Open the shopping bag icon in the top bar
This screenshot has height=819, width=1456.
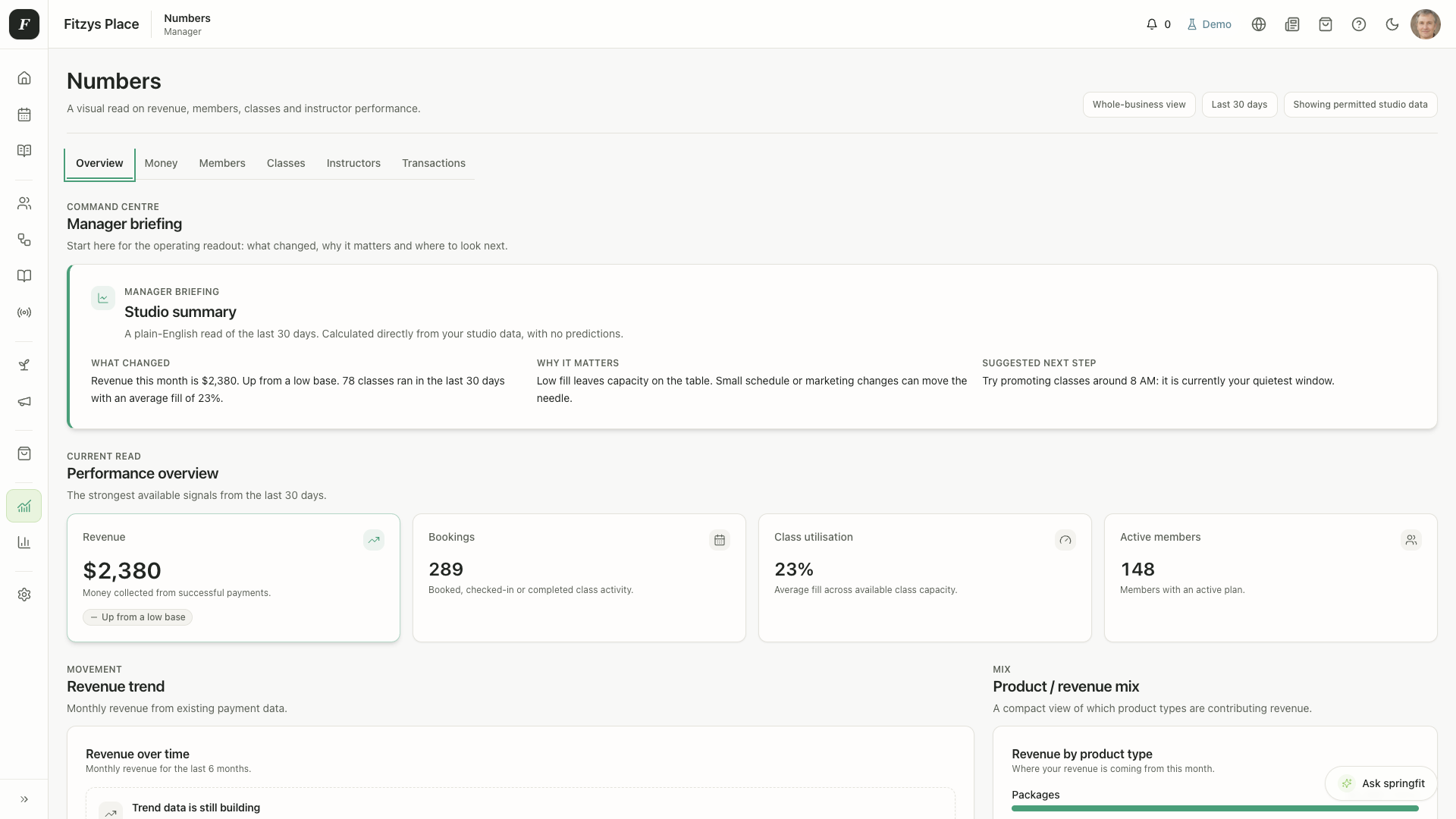(x=1326, y=24)
